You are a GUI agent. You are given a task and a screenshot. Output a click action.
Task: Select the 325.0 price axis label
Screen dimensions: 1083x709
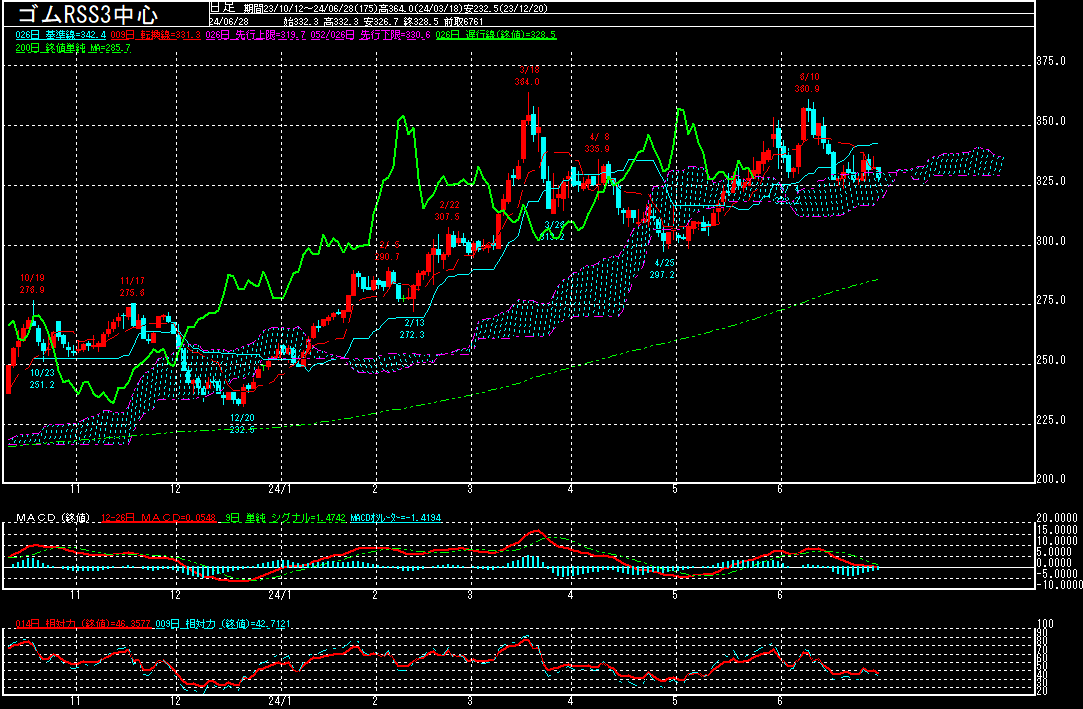click(x=1051, y=181)
